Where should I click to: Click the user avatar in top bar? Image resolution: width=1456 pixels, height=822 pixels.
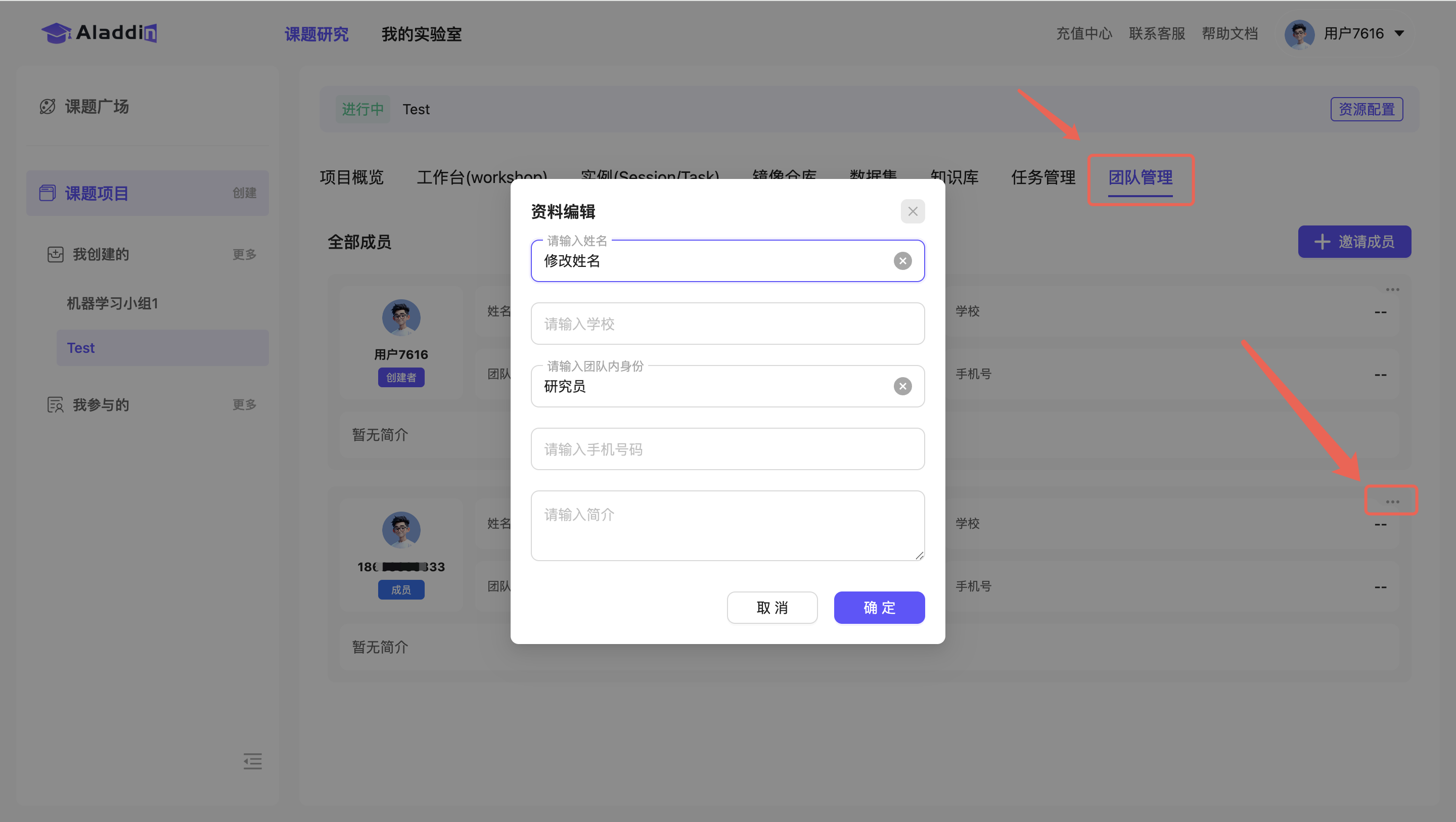click(x=1299, y=34)
